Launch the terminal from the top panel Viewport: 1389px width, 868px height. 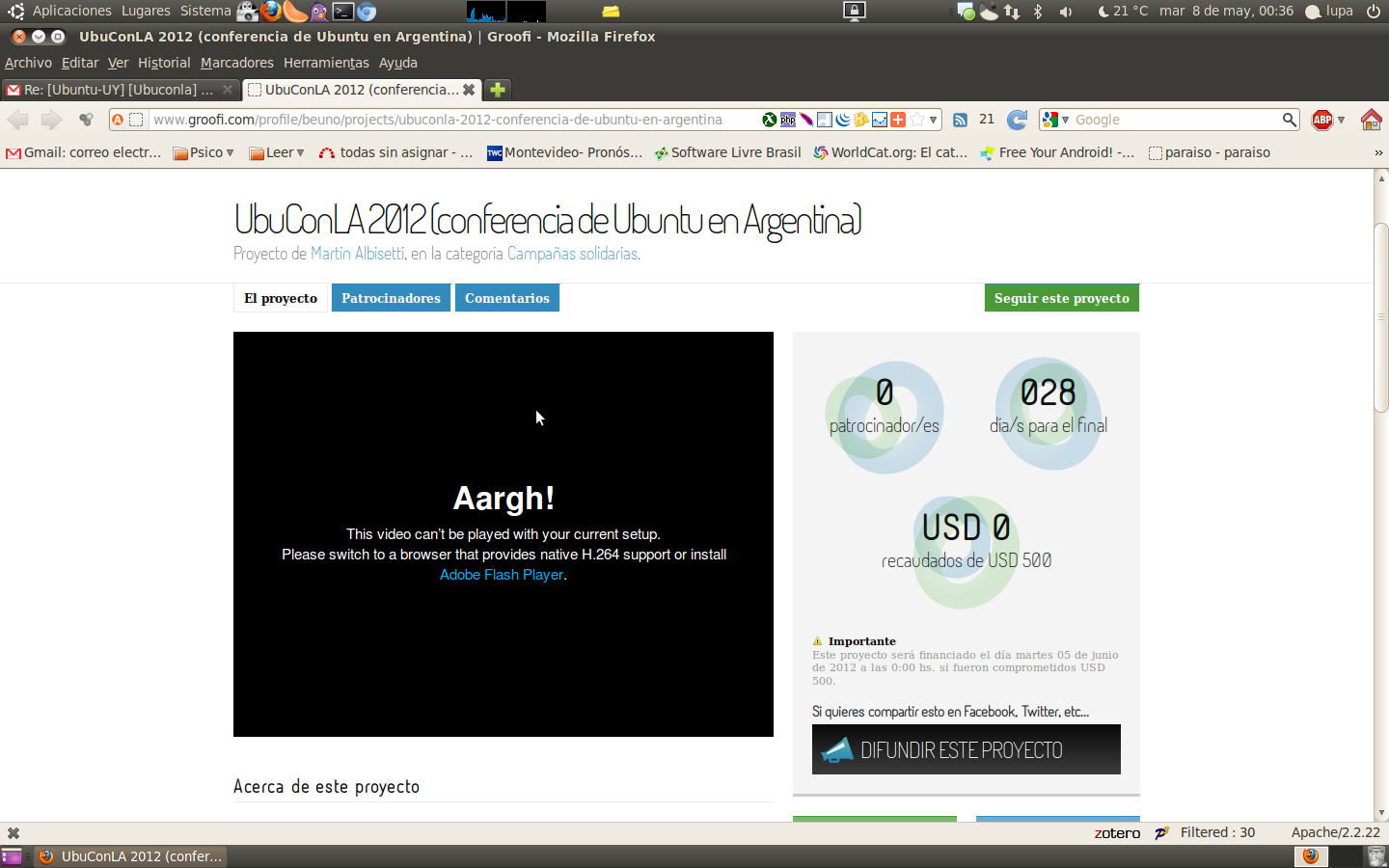pyautogui.click(x=343, y=12)
